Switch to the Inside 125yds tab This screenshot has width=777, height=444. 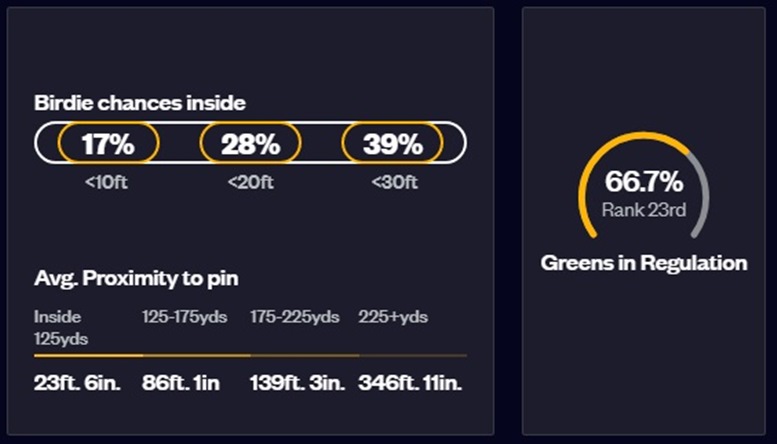[62, 327]
